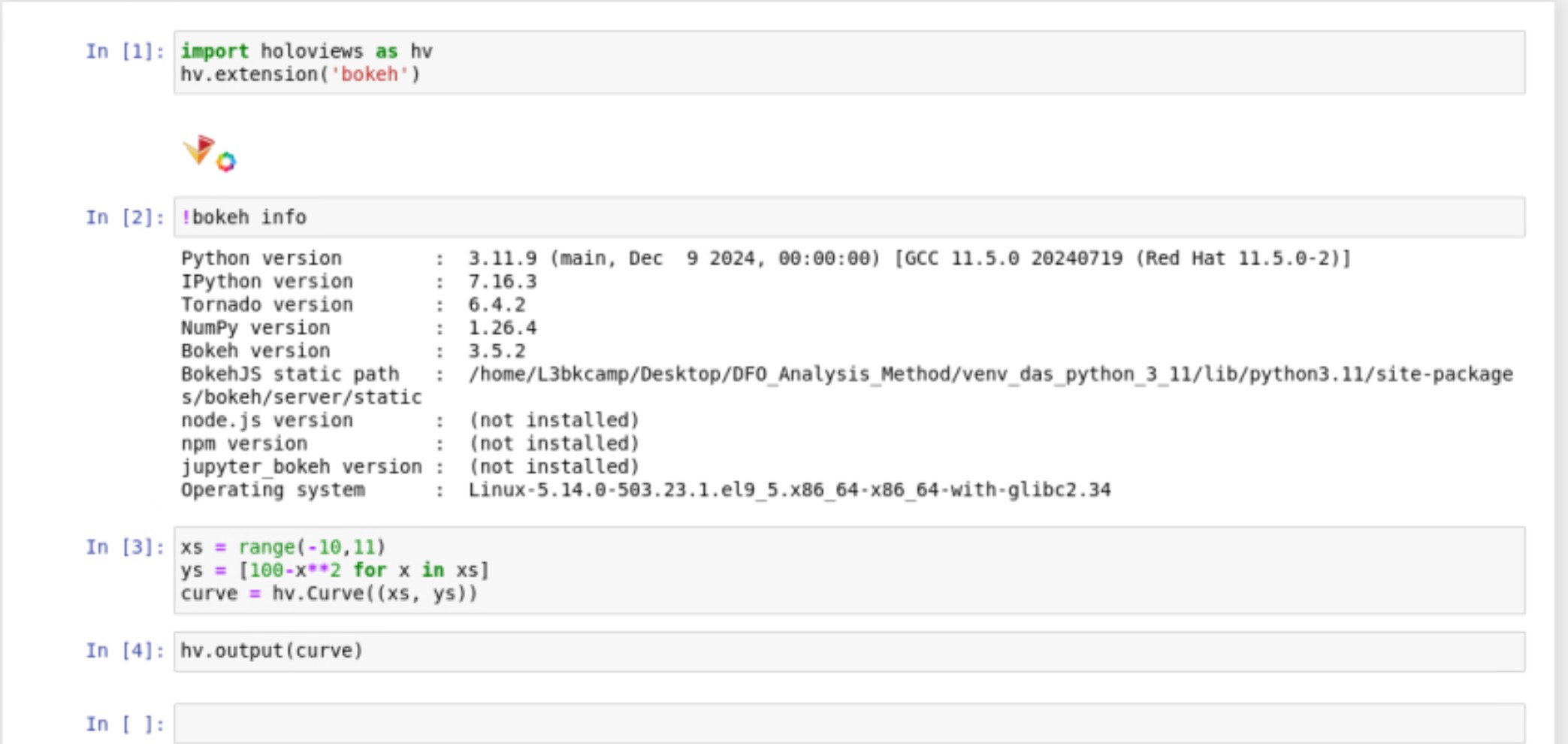Image resolution: width=1568 pixels, height=744 pixels.
Task: Click the 'In [2]:' prompt label
Action: pyautogui.click(x=125, y=217)
